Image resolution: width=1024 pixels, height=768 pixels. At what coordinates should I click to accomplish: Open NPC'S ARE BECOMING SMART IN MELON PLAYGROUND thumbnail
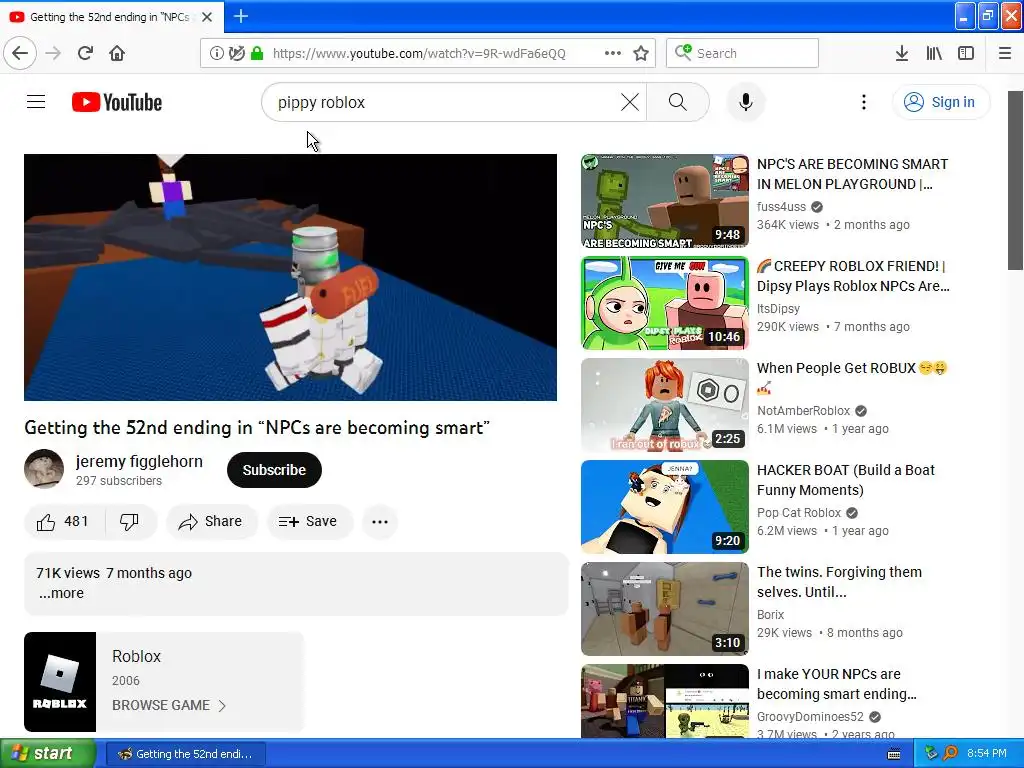665,201
